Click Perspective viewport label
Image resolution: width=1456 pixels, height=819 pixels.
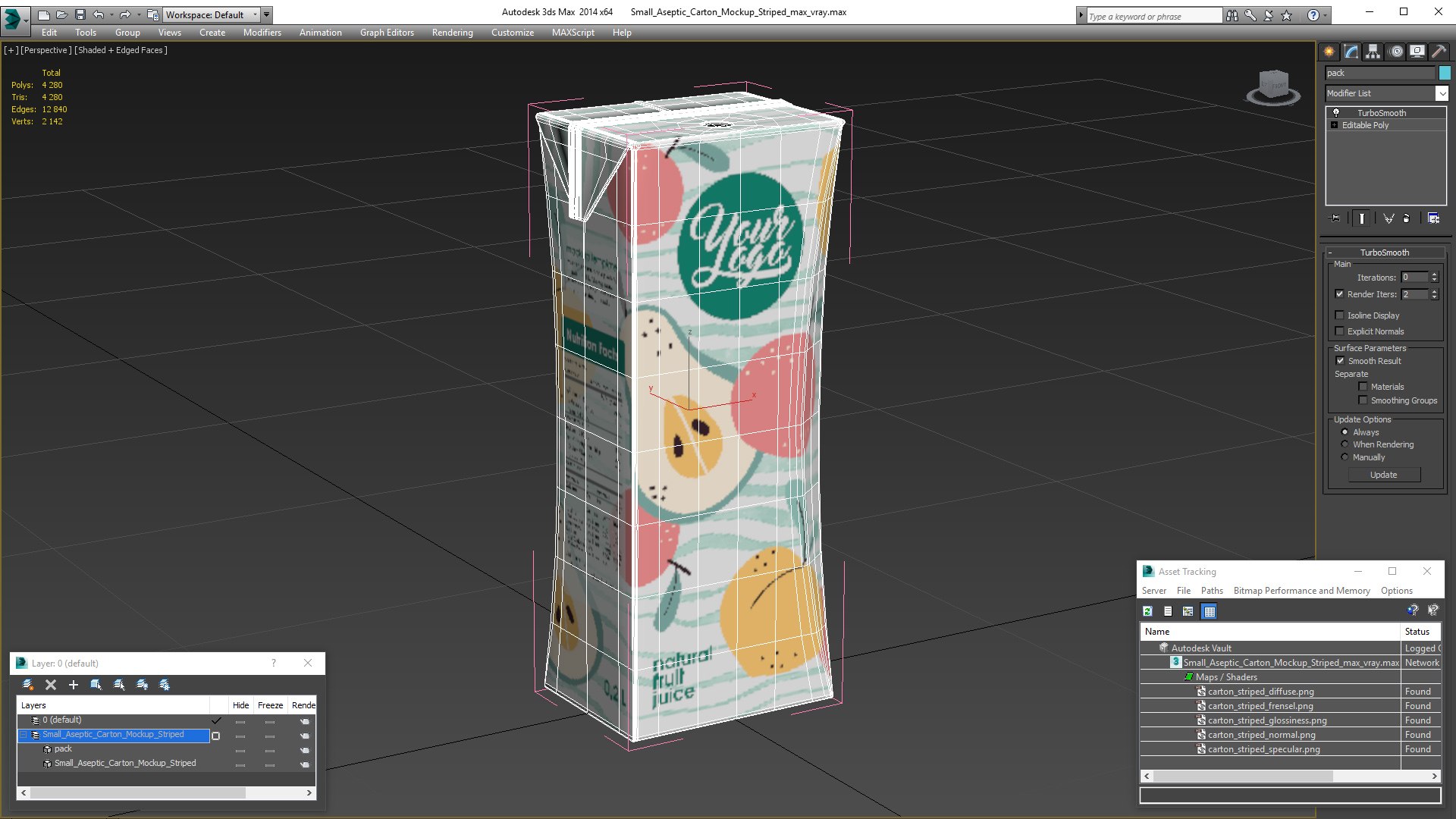46,50
